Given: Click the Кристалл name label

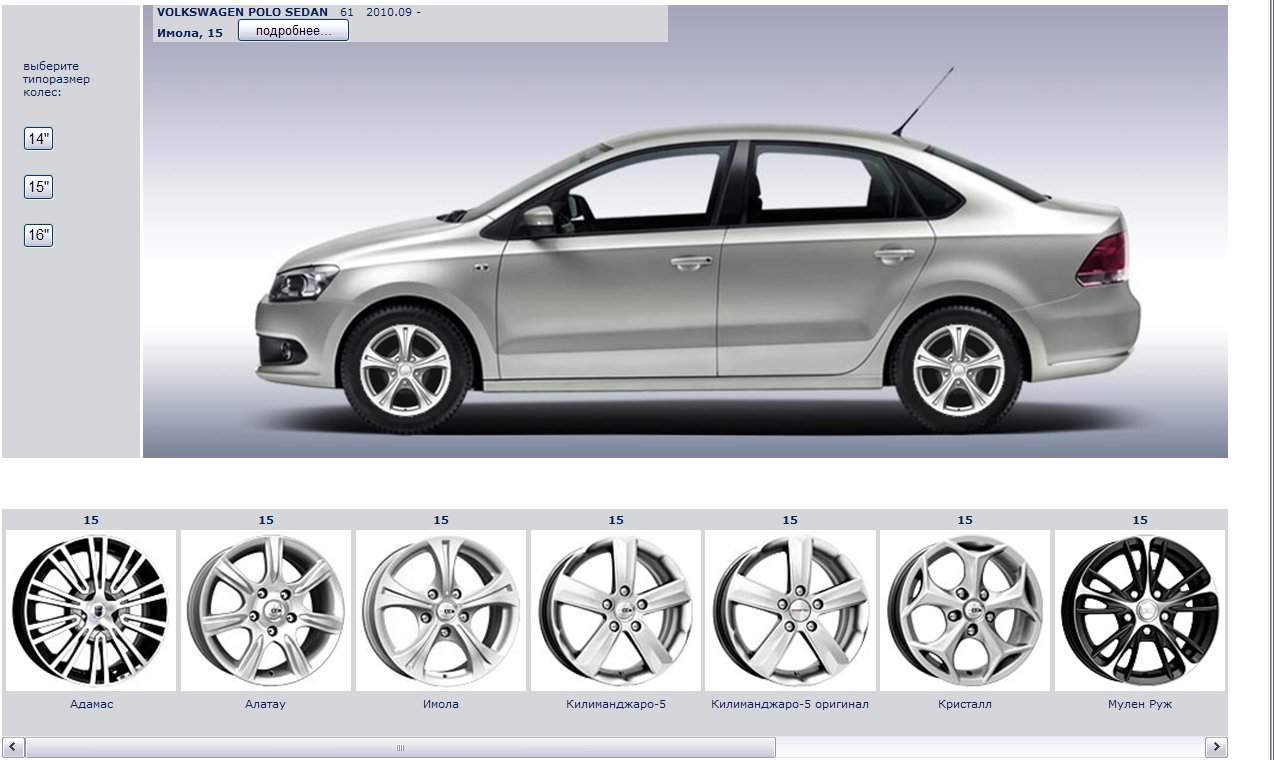Looking at the screenshot, I should [965, 704].
